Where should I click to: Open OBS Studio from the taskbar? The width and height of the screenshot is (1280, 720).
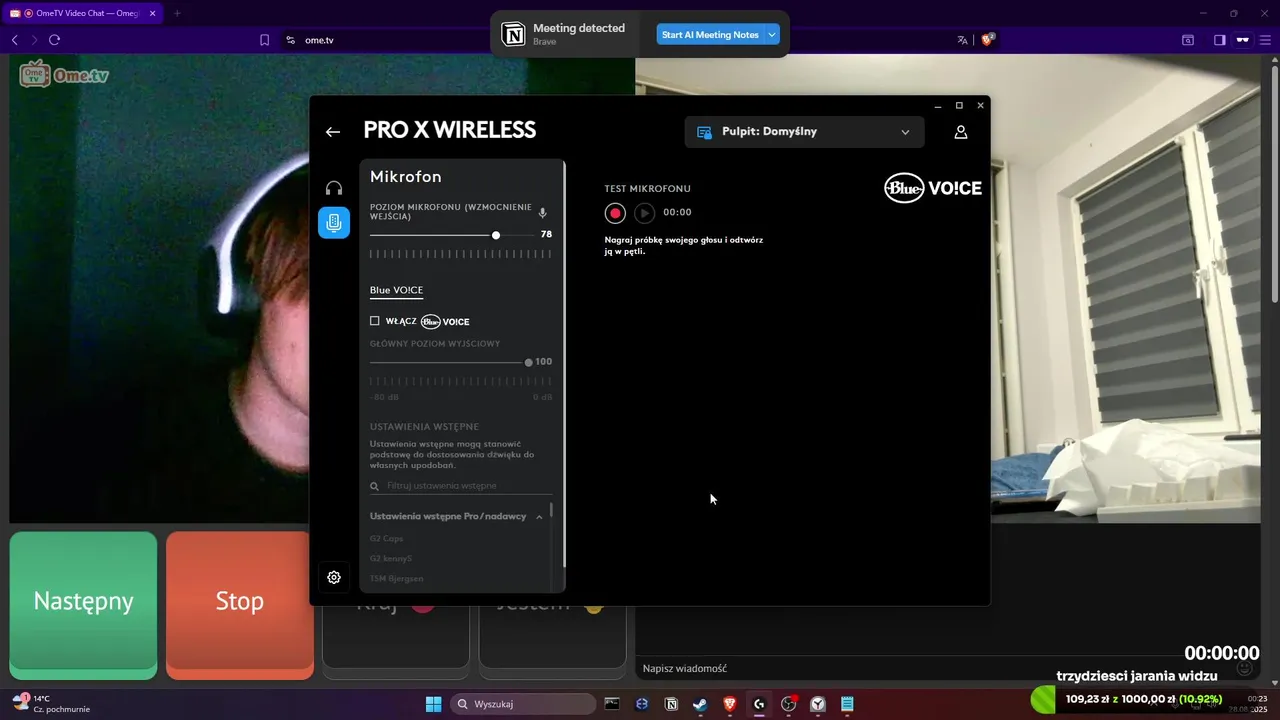(x=789, y=704)
